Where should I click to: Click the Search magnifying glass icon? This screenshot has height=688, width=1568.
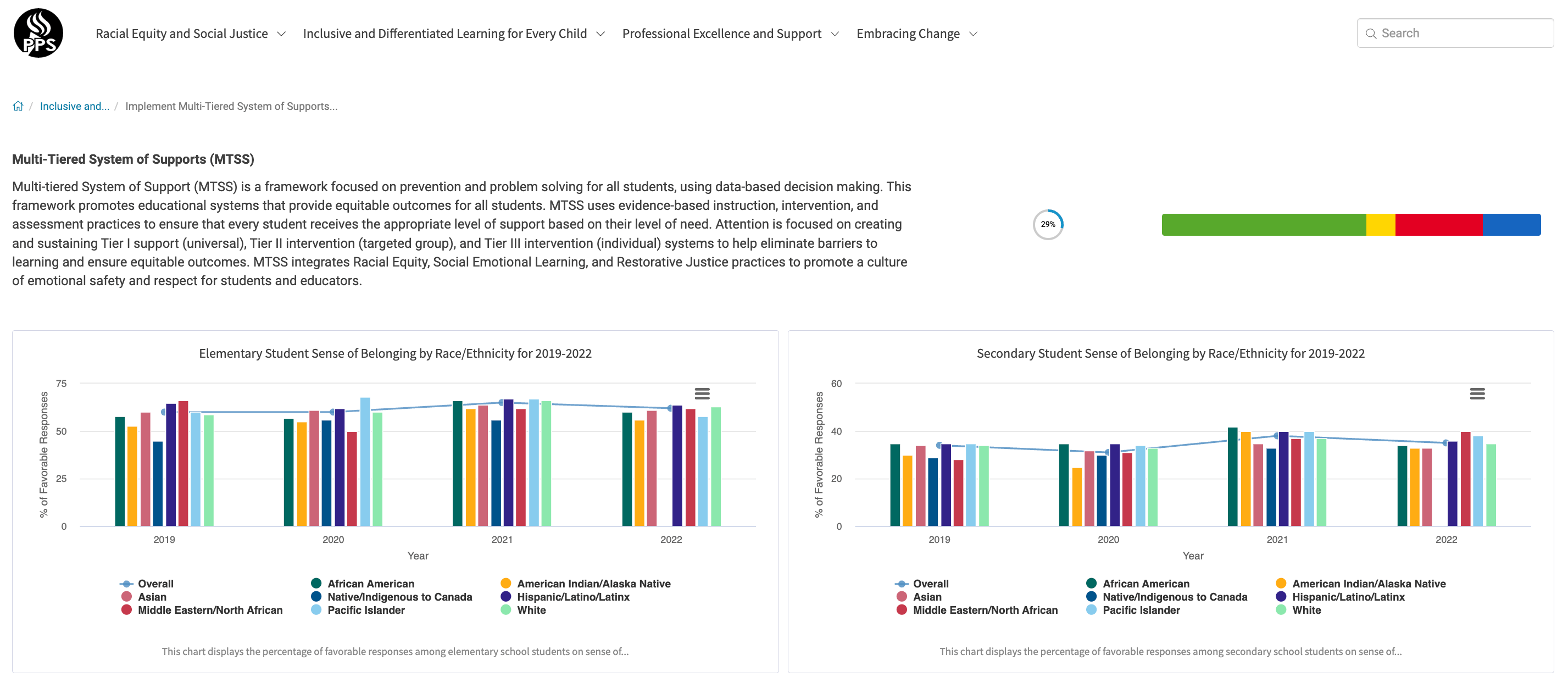click(x=1371, y=33)
